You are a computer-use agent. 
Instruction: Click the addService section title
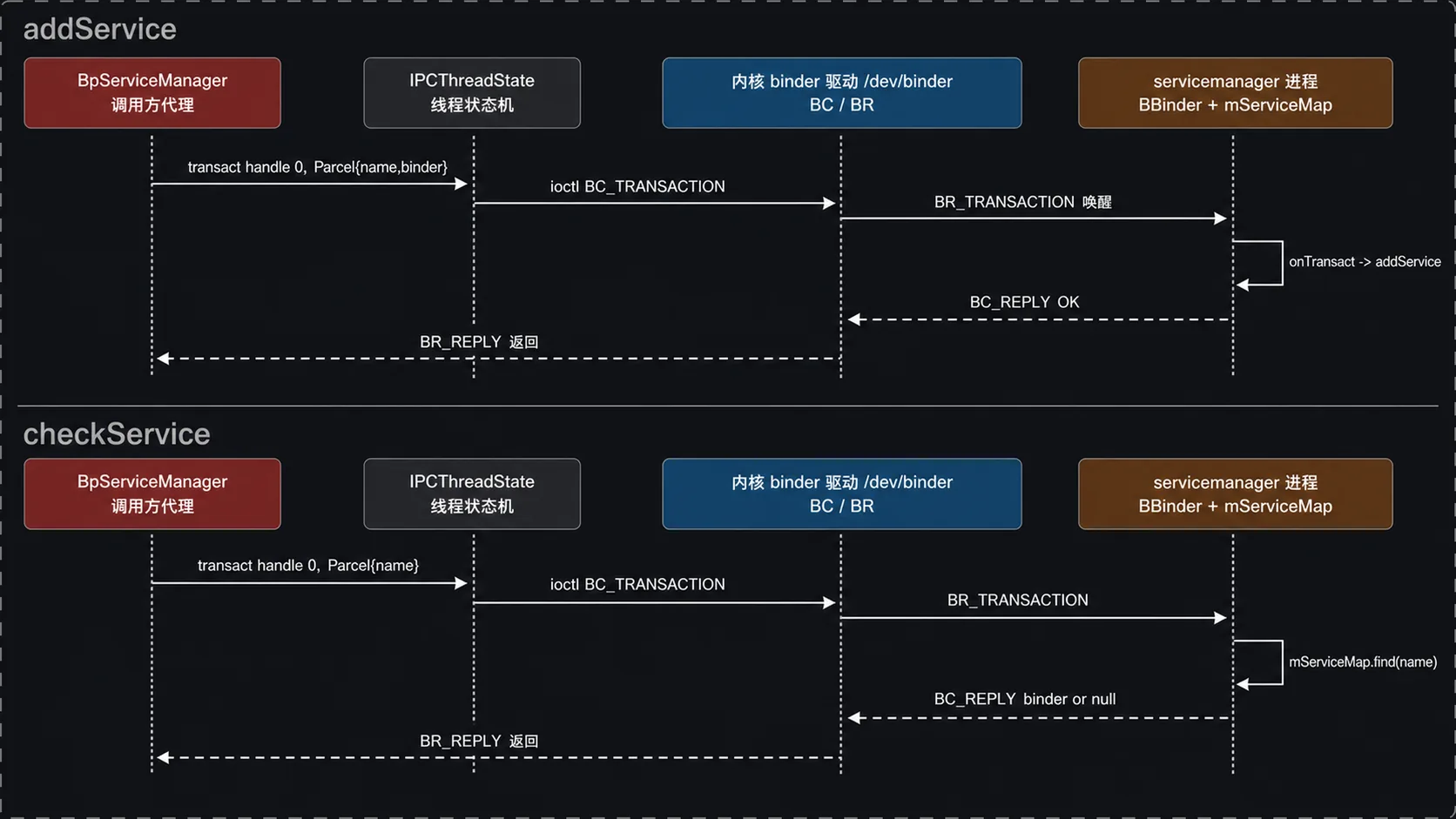[99, 30]
